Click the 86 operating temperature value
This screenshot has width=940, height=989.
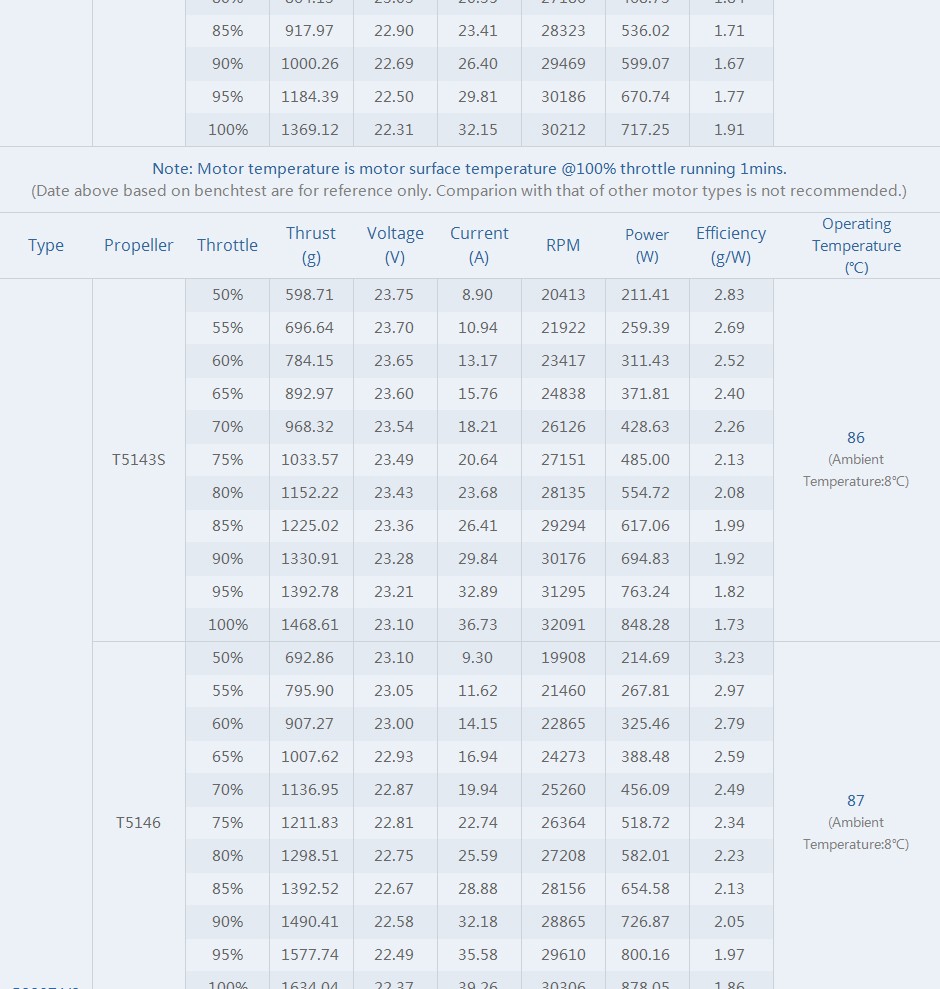pos(855,438)
